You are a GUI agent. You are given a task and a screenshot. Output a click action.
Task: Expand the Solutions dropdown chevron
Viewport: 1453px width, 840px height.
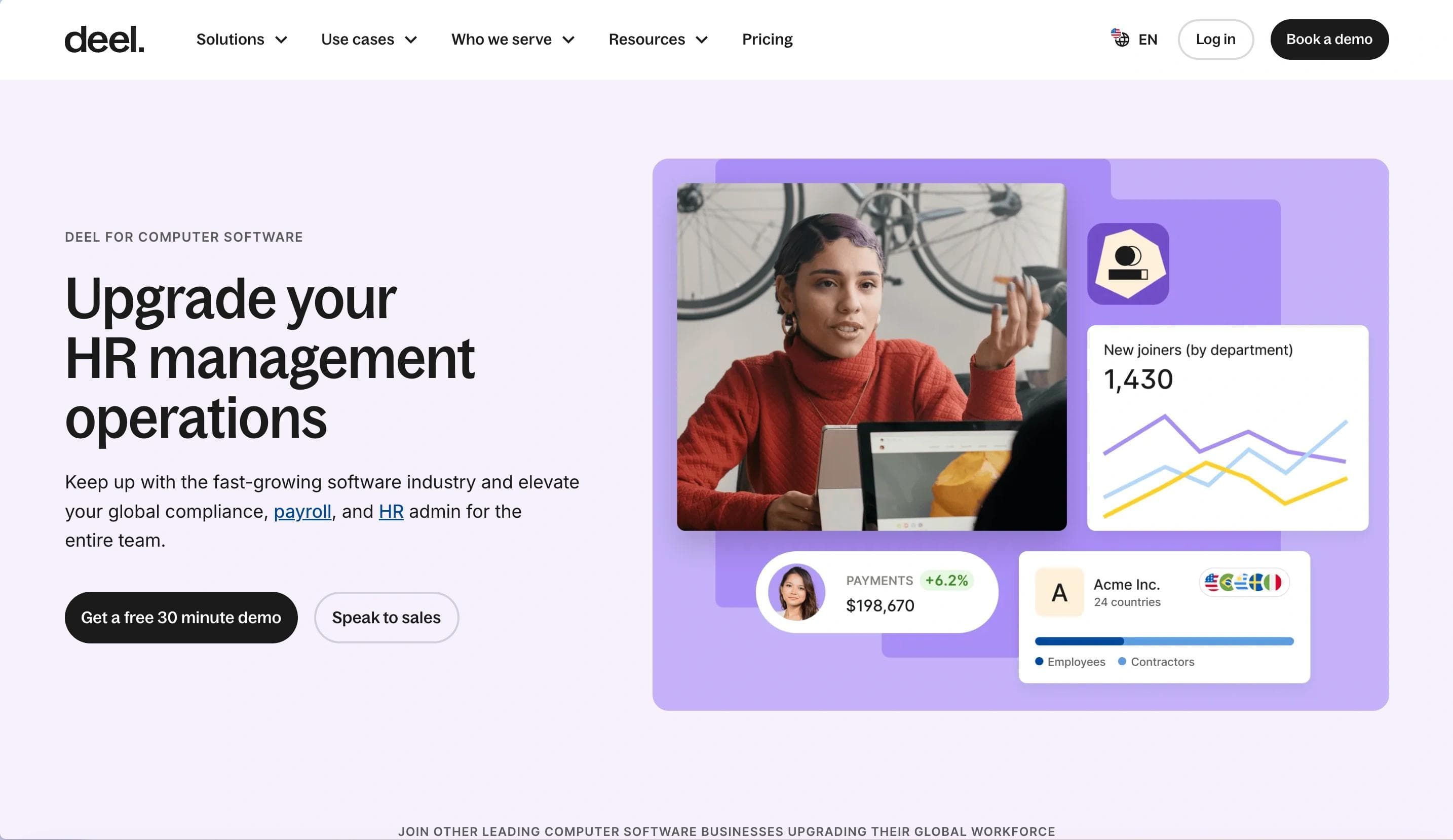[281, 40]
